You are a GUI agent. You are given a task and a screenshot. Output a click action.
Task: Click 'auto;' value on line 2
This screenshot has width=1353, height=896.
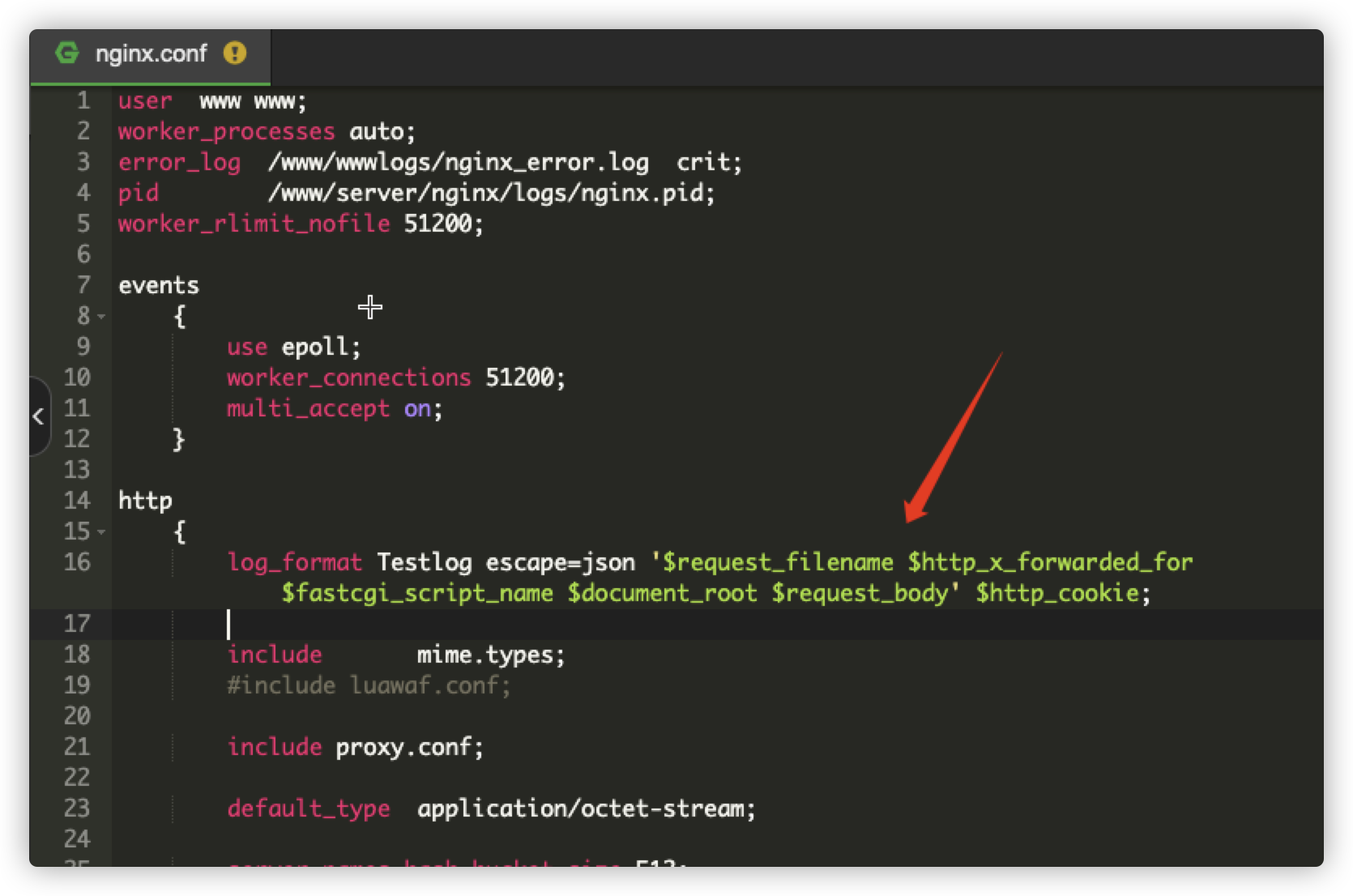(382, 131)
